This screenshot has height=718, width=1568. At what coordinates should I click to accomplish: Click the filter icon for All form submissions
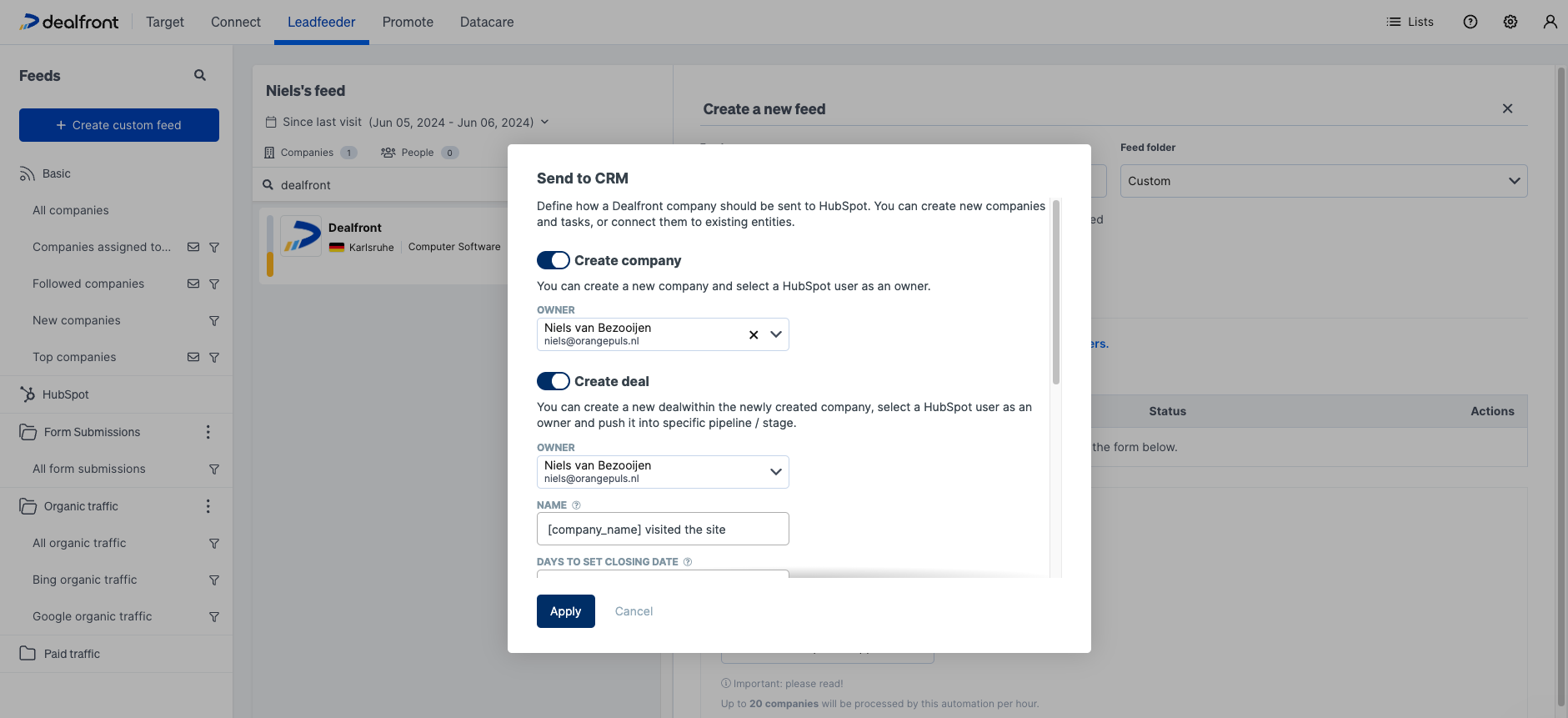214,469
